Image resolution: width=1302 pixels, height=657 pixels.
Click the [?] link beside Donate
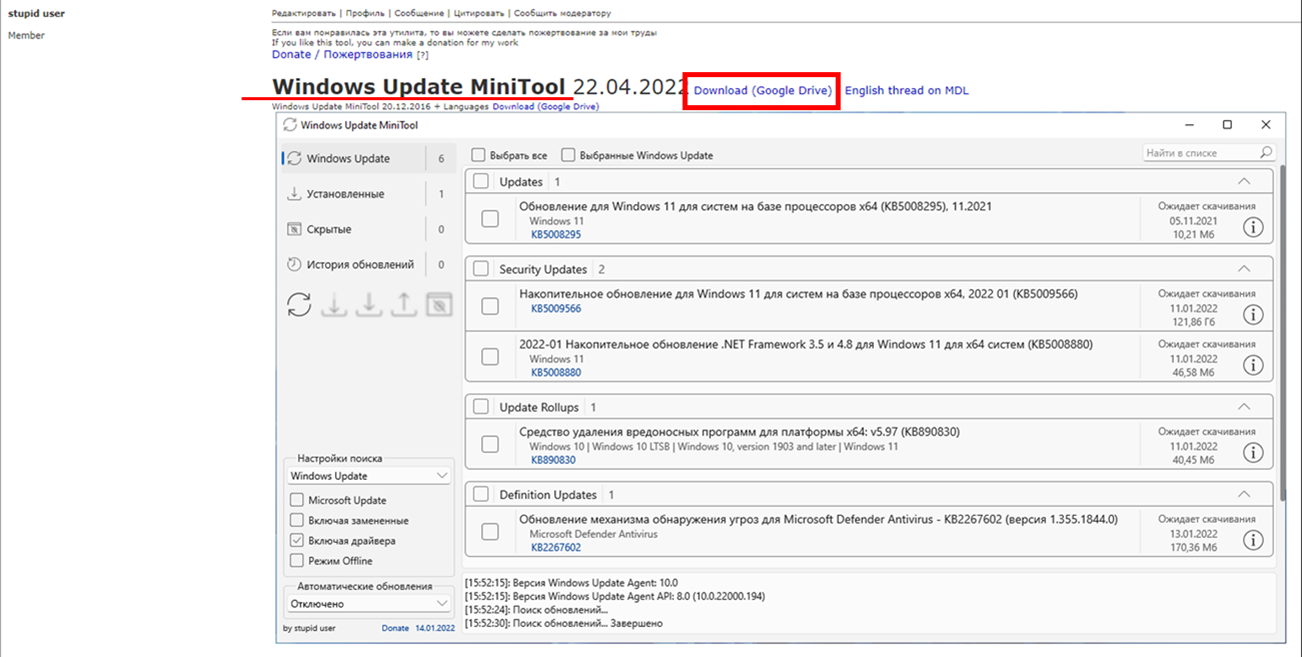click(423, 55)
